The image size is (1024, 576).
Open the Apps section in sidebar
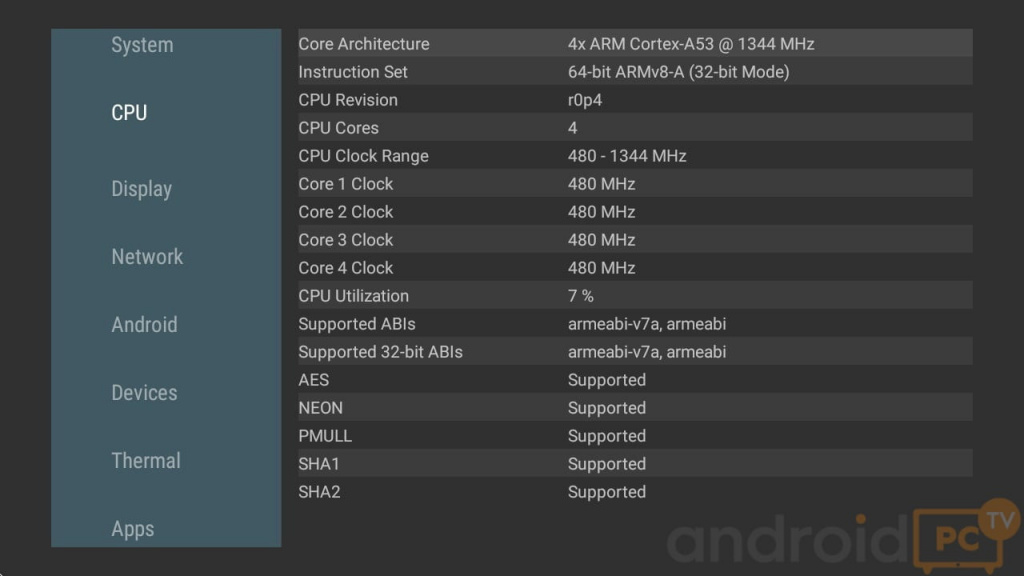[x=133, y=529]
